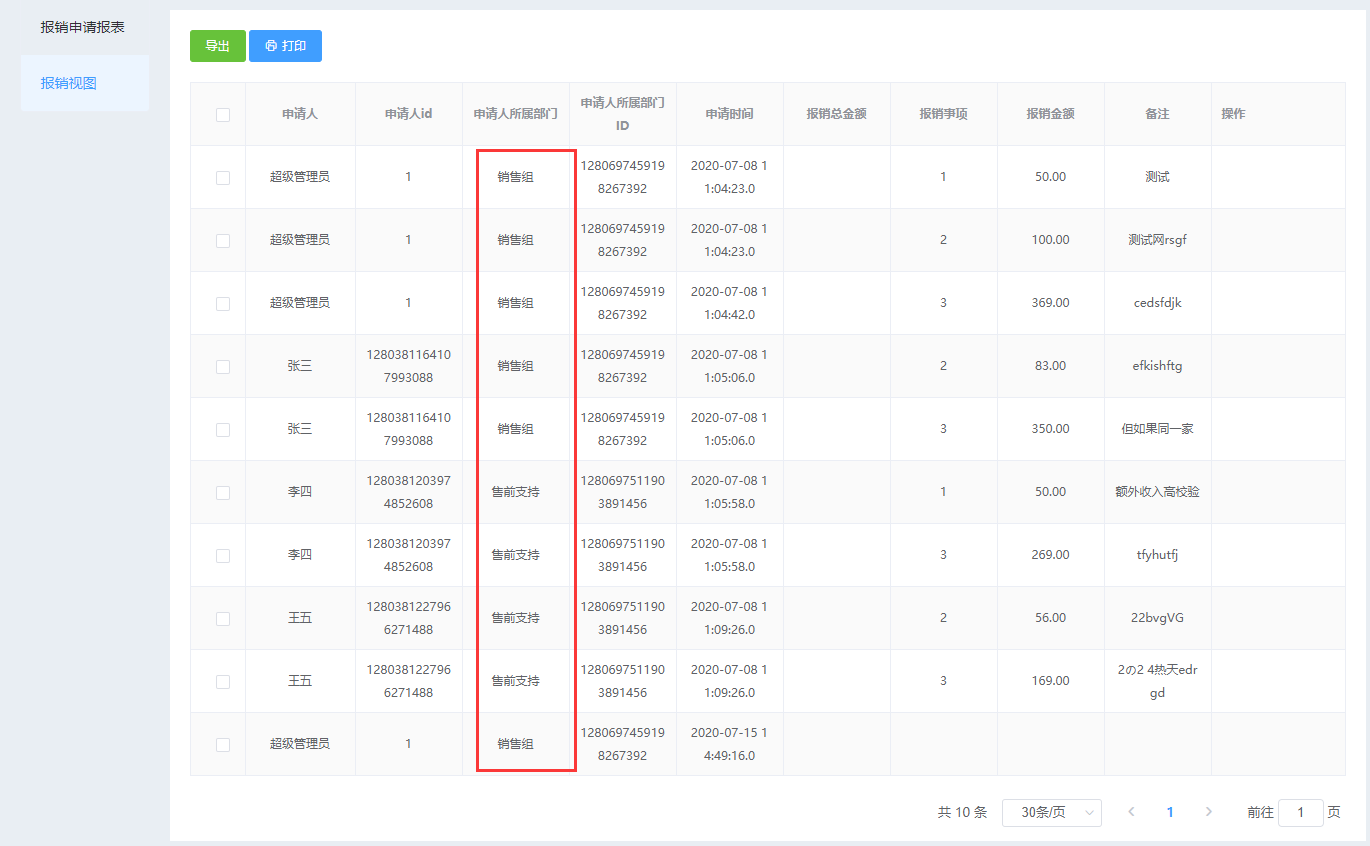Click the 申请人所属部门 column header

(516, 114)
